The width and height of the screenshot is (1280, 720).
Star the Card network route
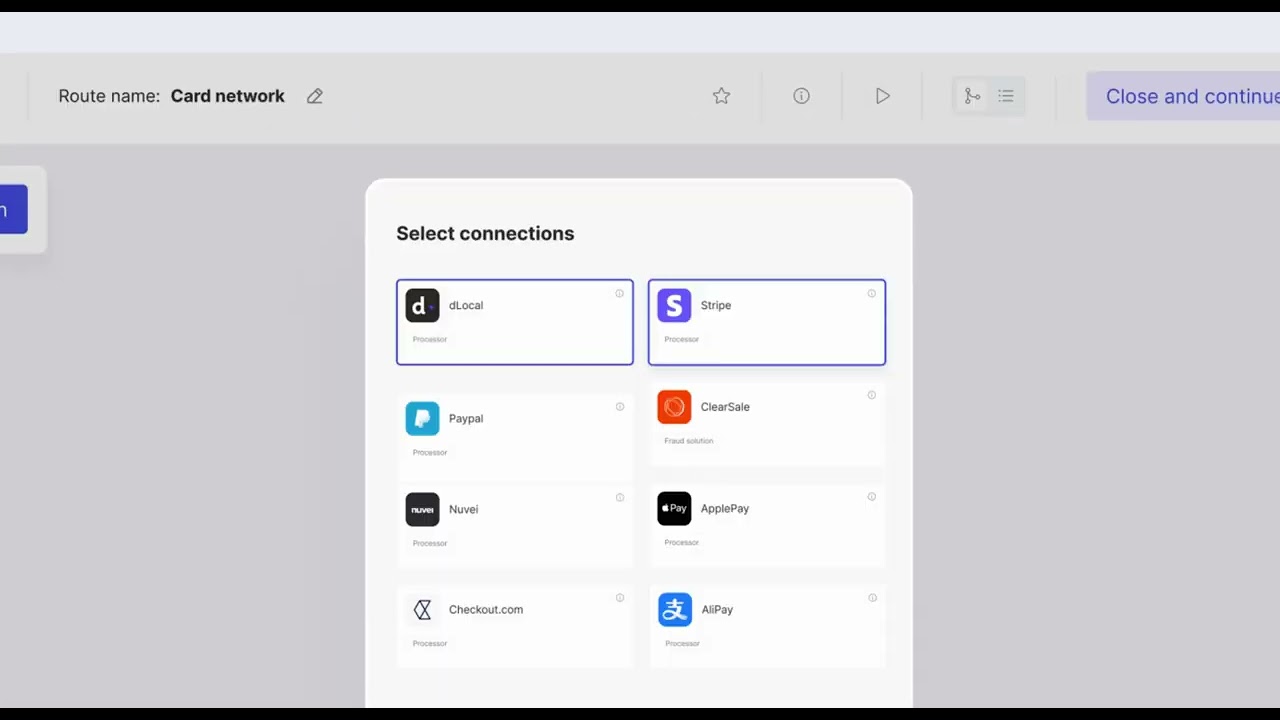pyautogui.click(x=721, y=96)
